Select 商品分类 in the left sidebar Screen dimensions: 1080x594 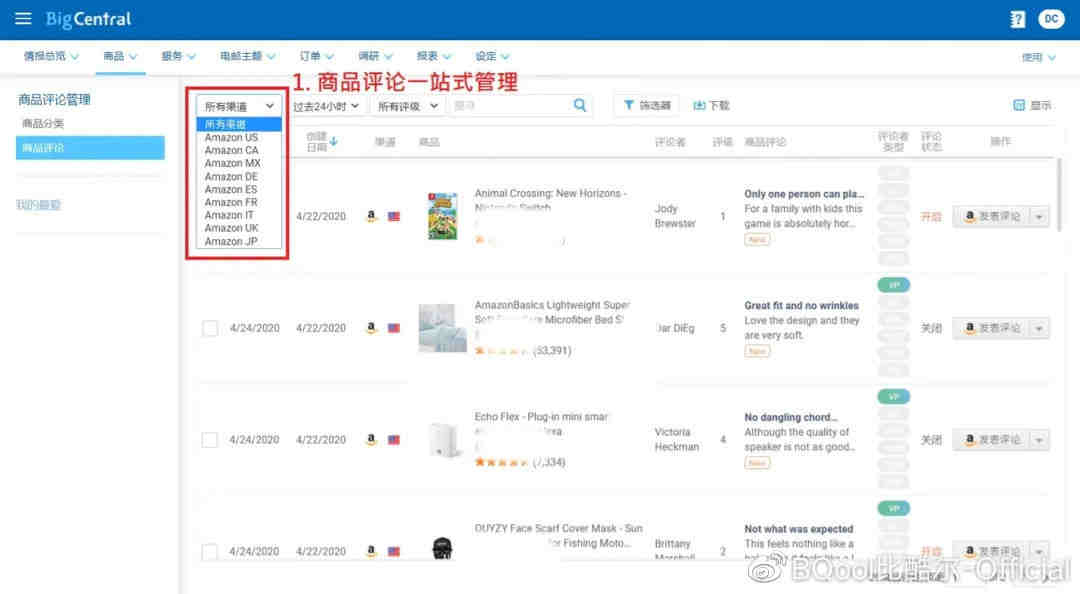(43, 124)
